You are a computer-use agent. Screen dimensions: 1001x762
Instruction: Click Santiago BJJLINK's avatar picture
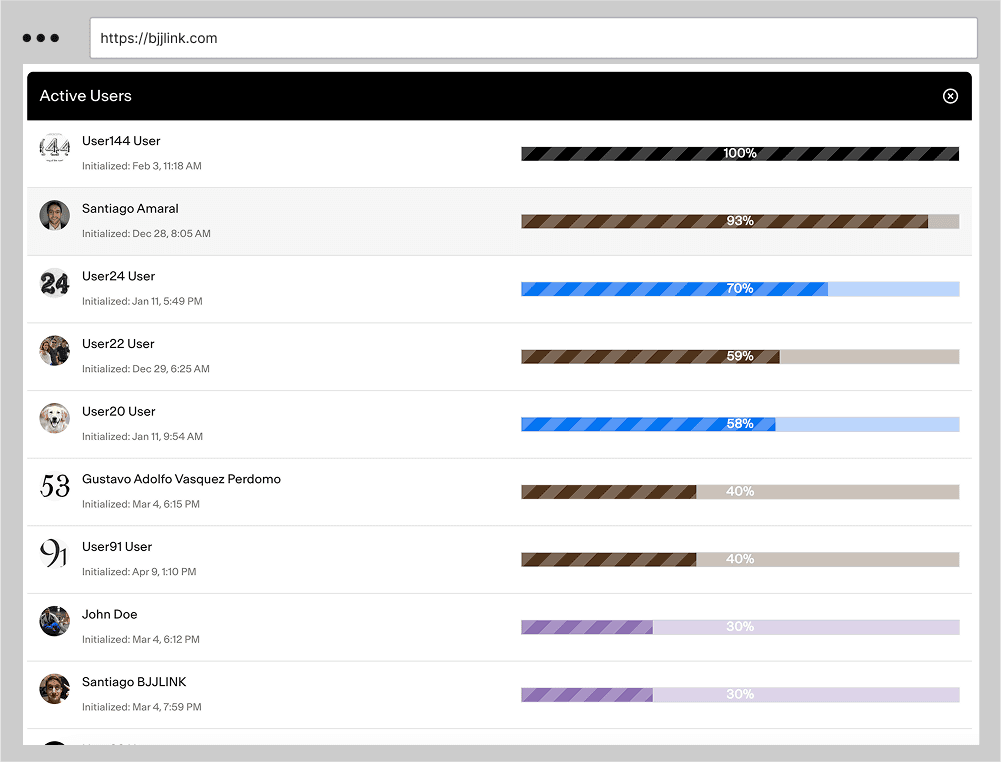tap(54, 689)
